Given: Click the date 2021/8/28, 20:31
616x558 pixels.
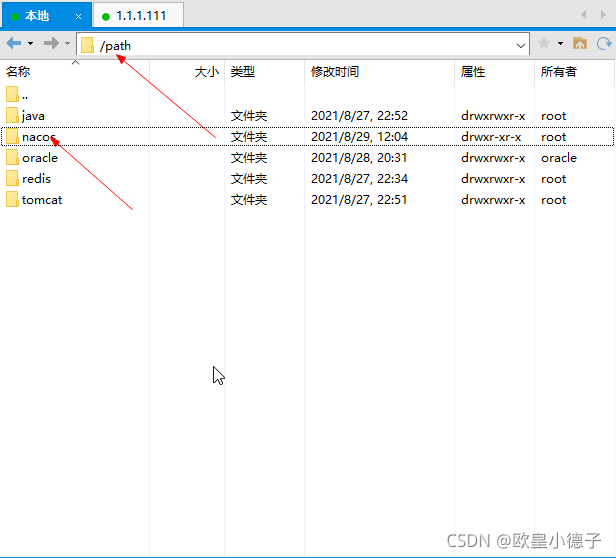Looking at the screenshot, I should [x=359, y=158].
